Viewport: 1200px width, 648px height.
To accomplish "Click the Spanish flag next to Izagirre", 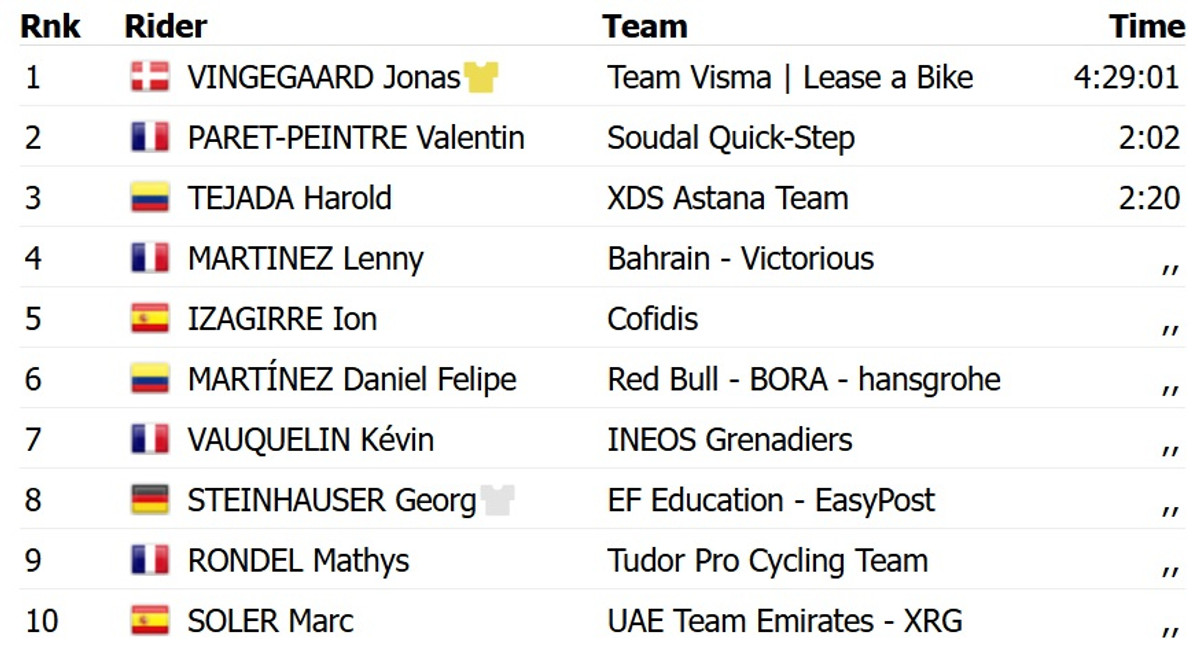I will 150,319.
